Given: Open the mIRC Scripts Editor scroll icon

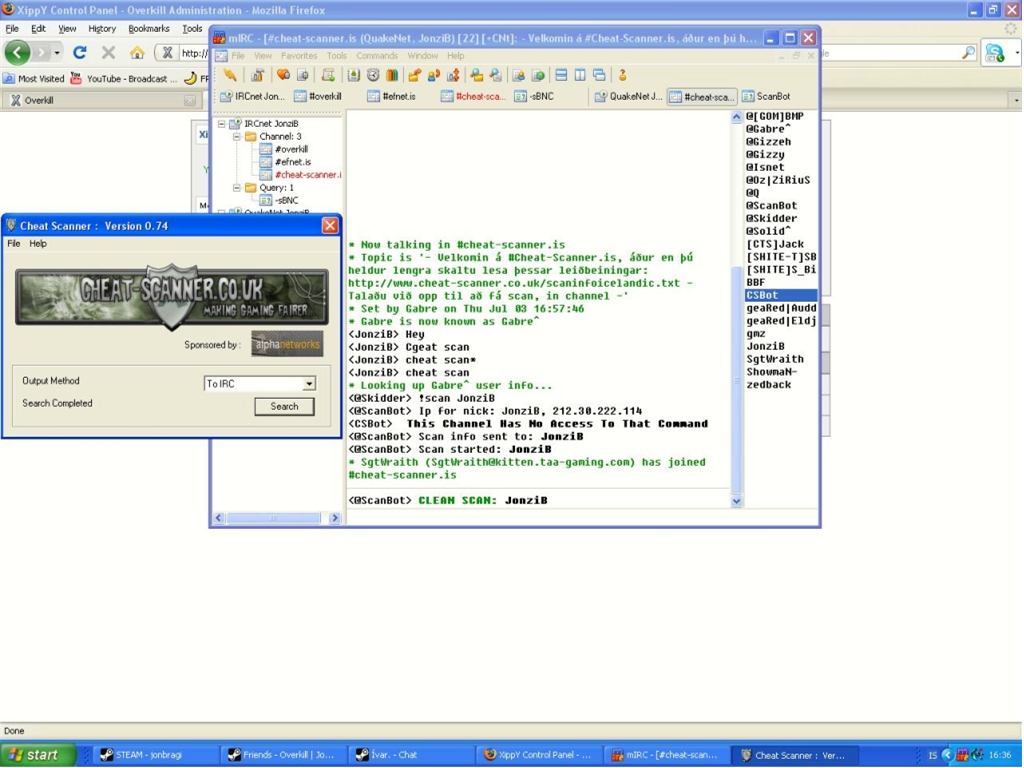Looking at the screenshot, I should (x=328, y=75).
